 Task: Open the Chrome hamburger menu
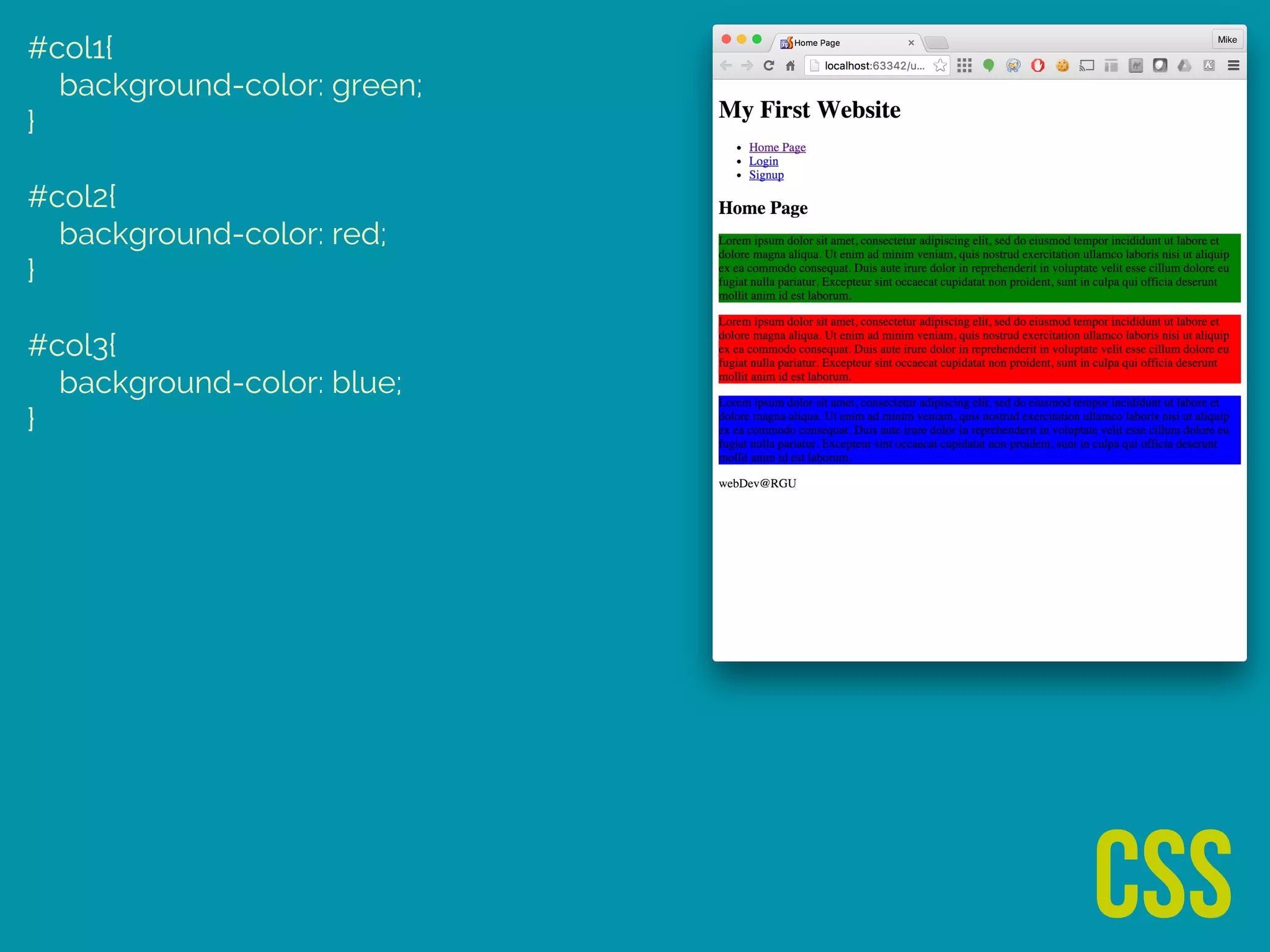pyautogui.click(x=1233, y=66)
